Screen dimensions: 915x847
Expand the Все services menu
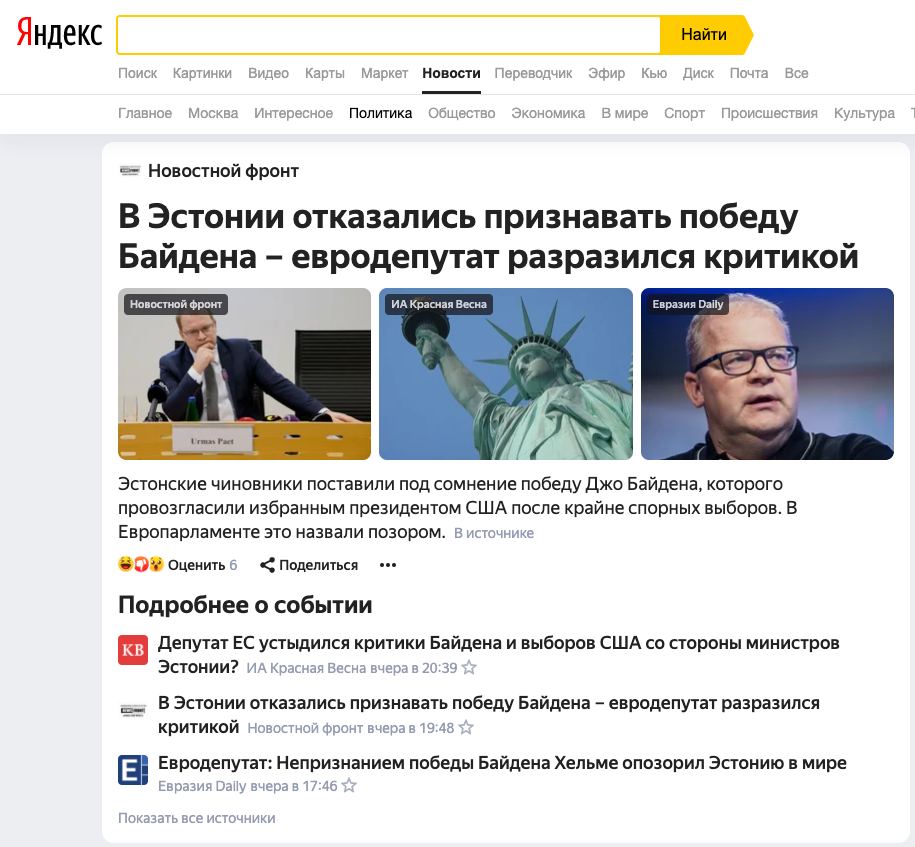(797, 74)
